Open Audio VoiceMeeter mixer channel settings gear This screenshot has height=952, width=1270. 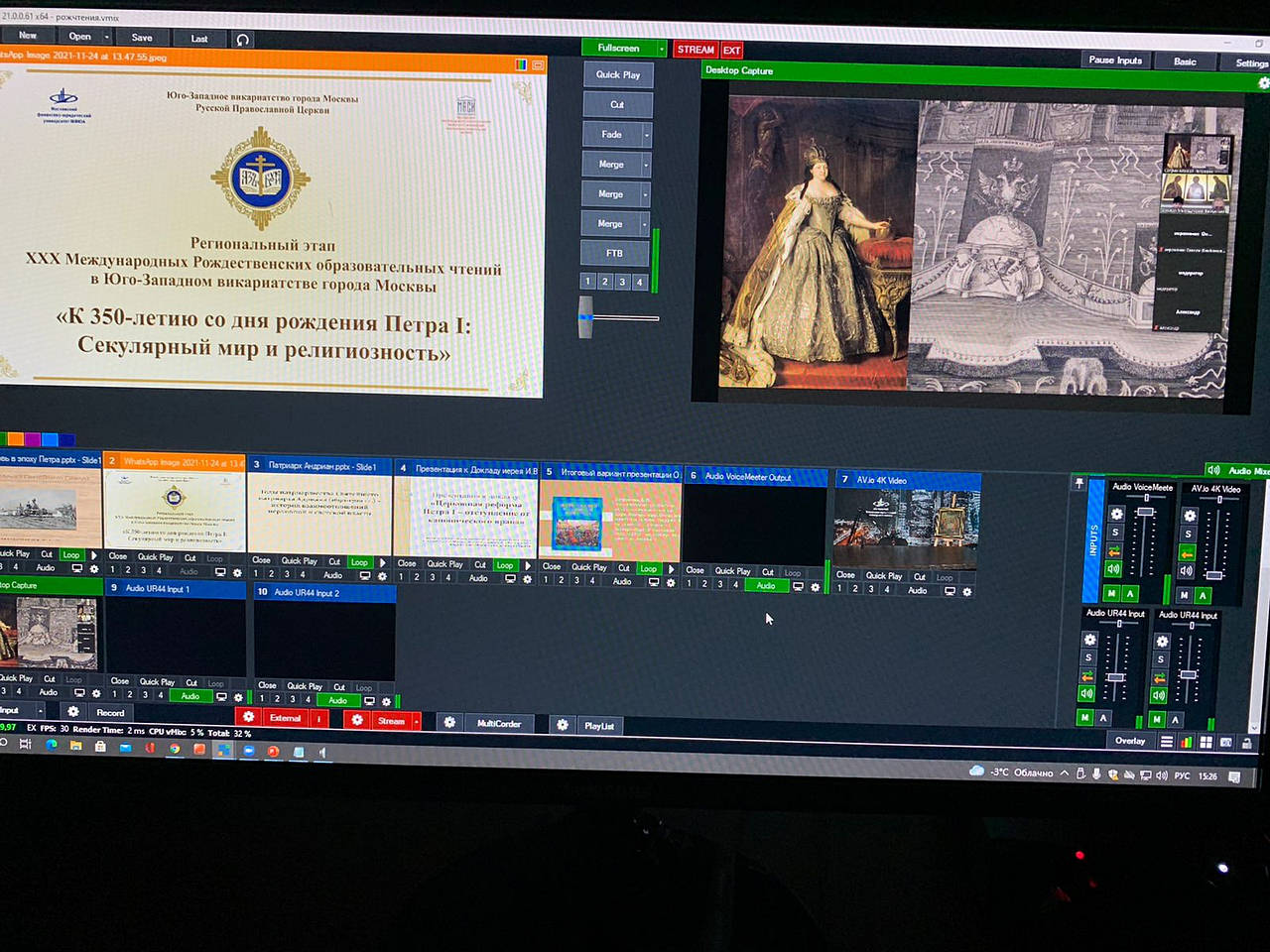coord(1116,514)
